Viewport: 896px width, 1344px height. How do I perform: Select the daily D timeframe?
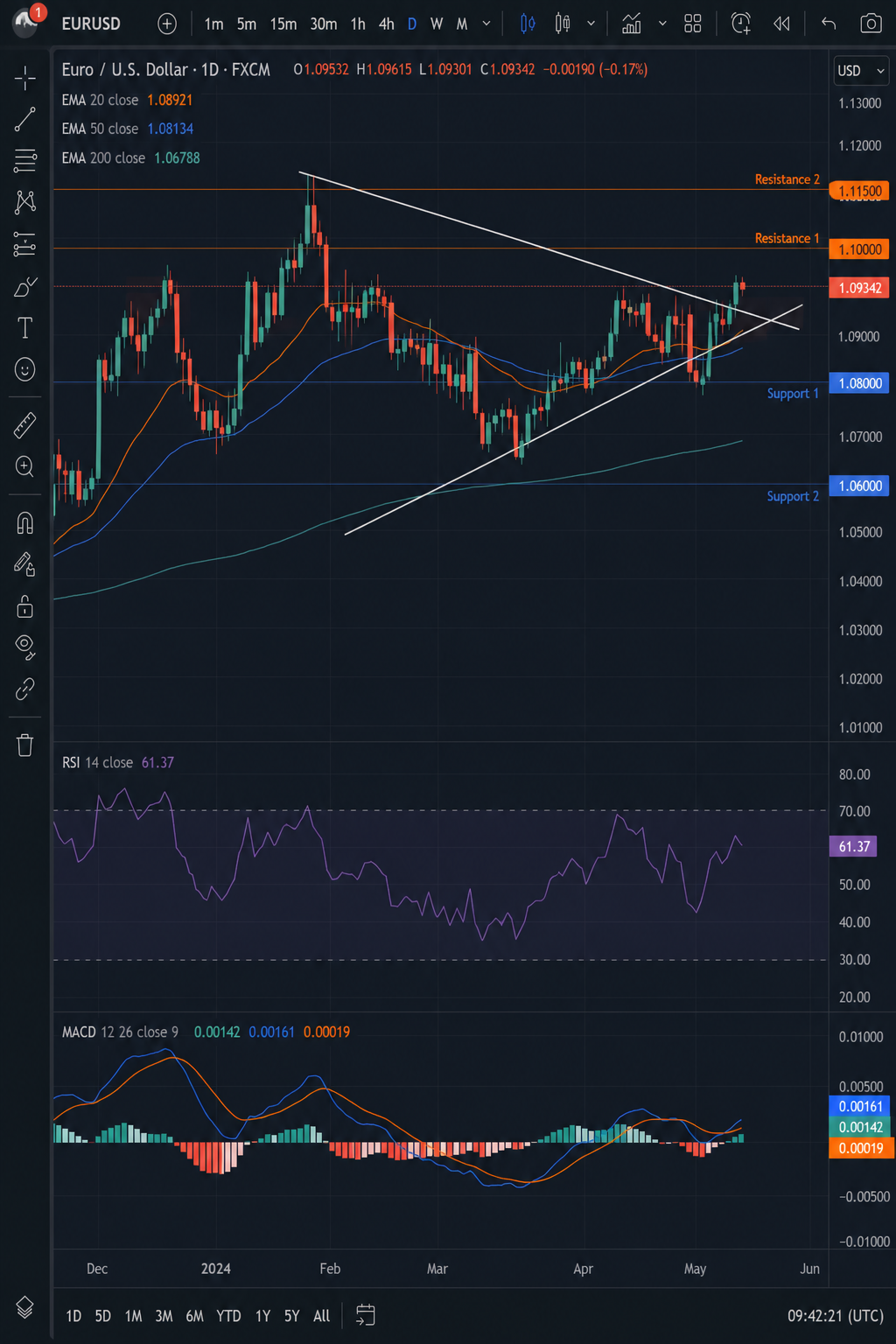coord(412,24)
